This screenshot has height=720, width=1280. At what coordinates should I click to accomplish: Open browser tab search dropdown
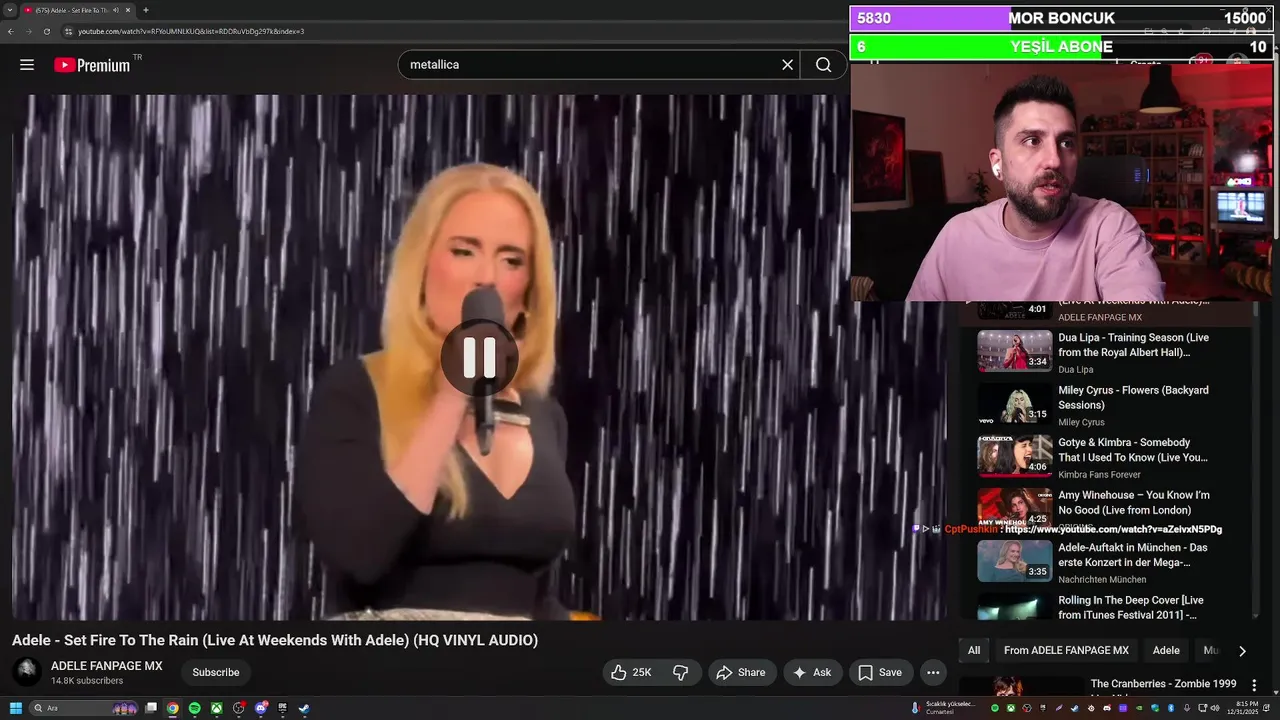pos(9,10)
